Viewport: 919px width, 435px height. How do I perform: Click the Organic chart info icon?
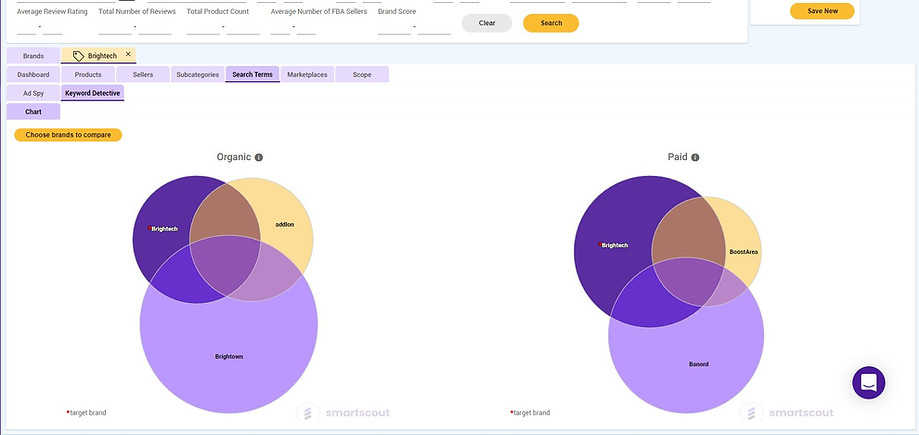click(258, 157)
